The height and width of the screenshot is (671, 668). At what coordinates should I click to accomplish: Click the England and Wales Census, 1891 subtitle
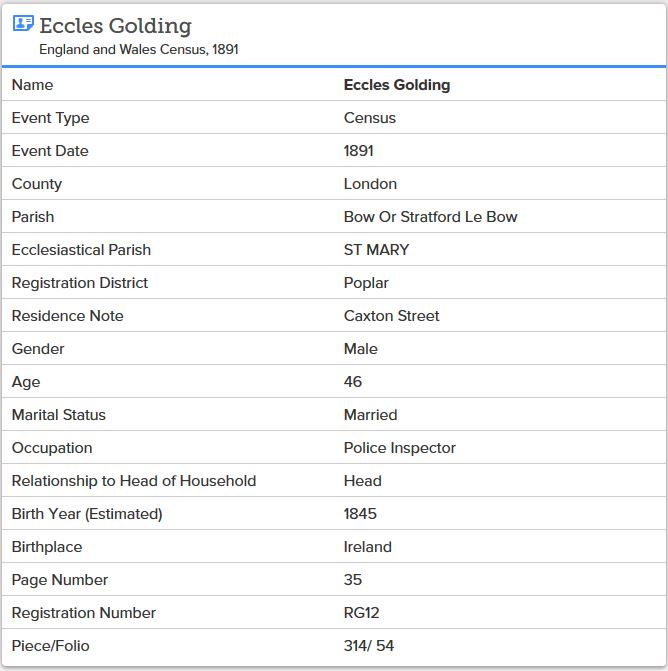[139, 49]
